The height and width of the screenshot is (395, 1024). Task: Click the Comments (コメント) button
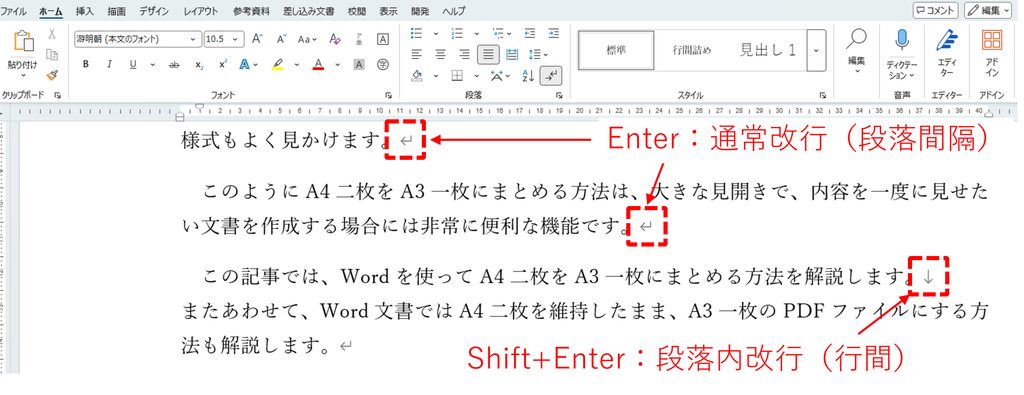[935, 10]
